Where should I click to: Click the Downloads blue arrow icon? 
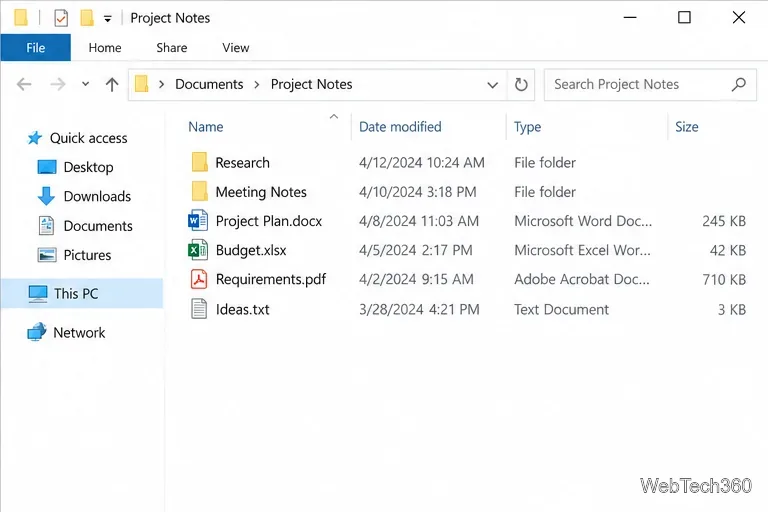46,196
